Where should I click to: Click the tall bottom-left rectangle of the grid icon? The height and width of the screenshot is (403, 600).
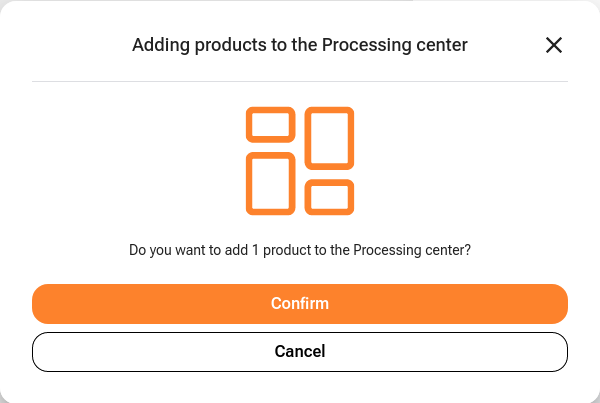point(271,183)
